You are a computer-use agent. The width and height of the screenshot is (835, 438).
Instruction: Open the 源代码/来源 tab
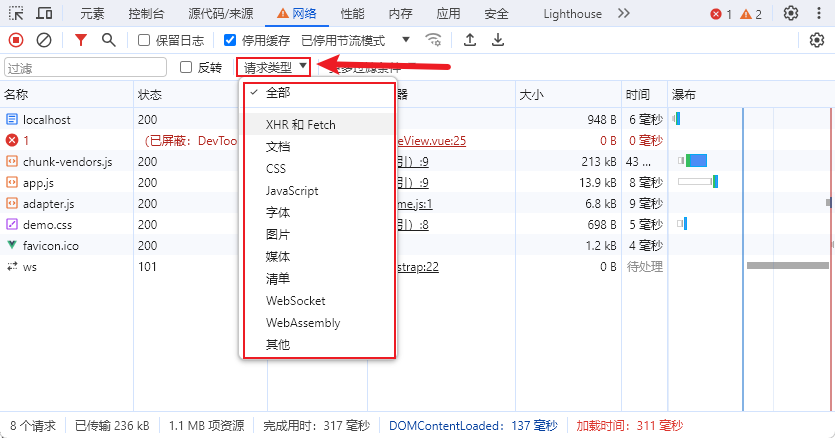point(220,14)
